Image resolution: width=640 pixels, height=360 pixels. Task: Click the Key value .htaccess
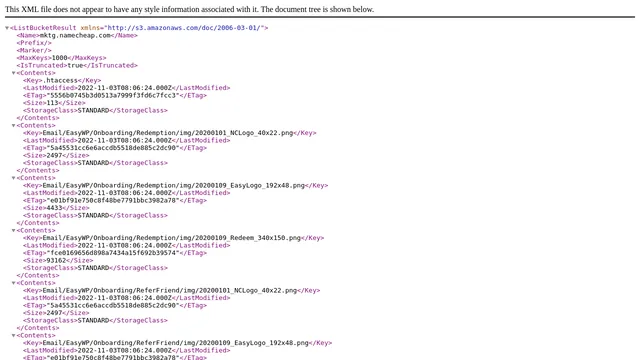(x=60, y=80)
